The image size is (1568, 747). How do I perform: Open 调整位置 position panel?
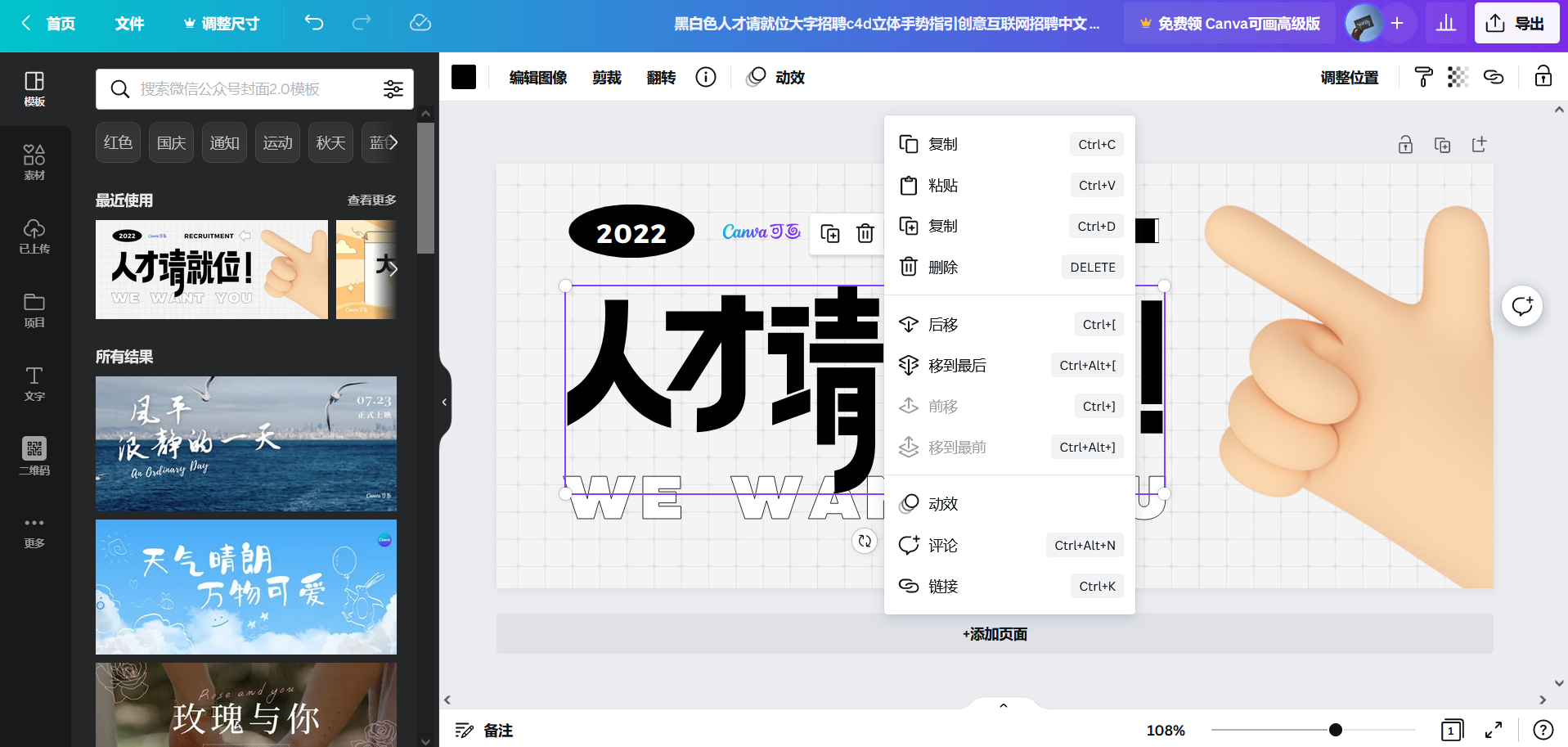point(1350,78)
